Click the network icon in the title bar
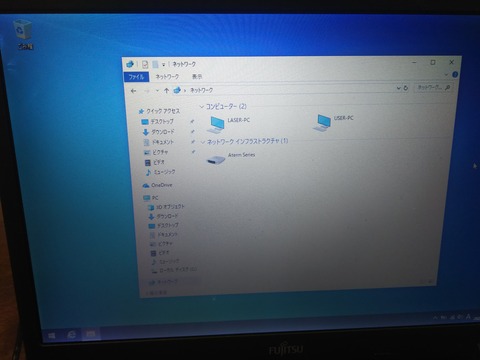The image size is (480, 360). 130,64
